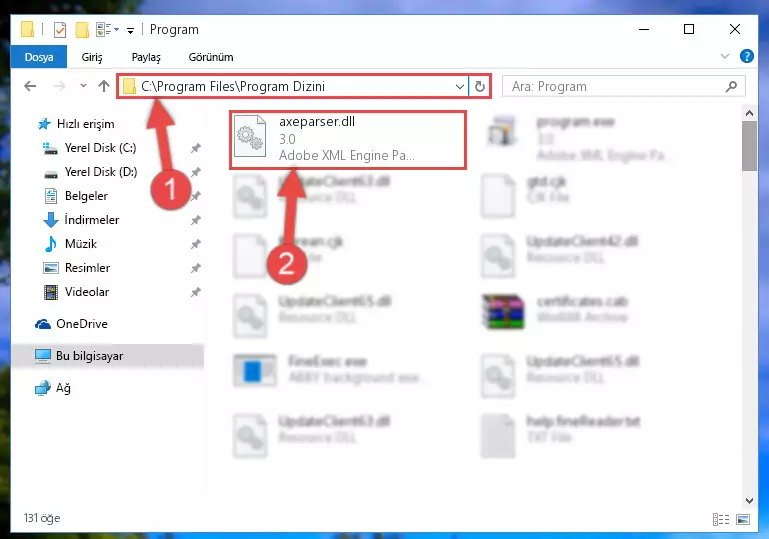Click the axeparser.dll gear file icon

click(x=250, y=138)
